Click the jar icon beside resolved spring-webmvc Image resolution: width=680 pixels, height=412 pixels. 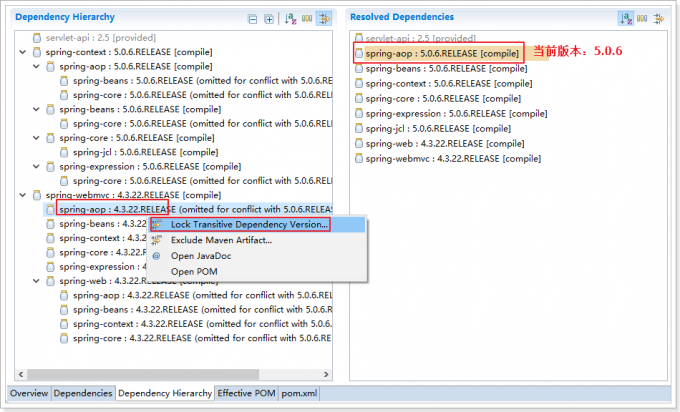tap(358, 158)
